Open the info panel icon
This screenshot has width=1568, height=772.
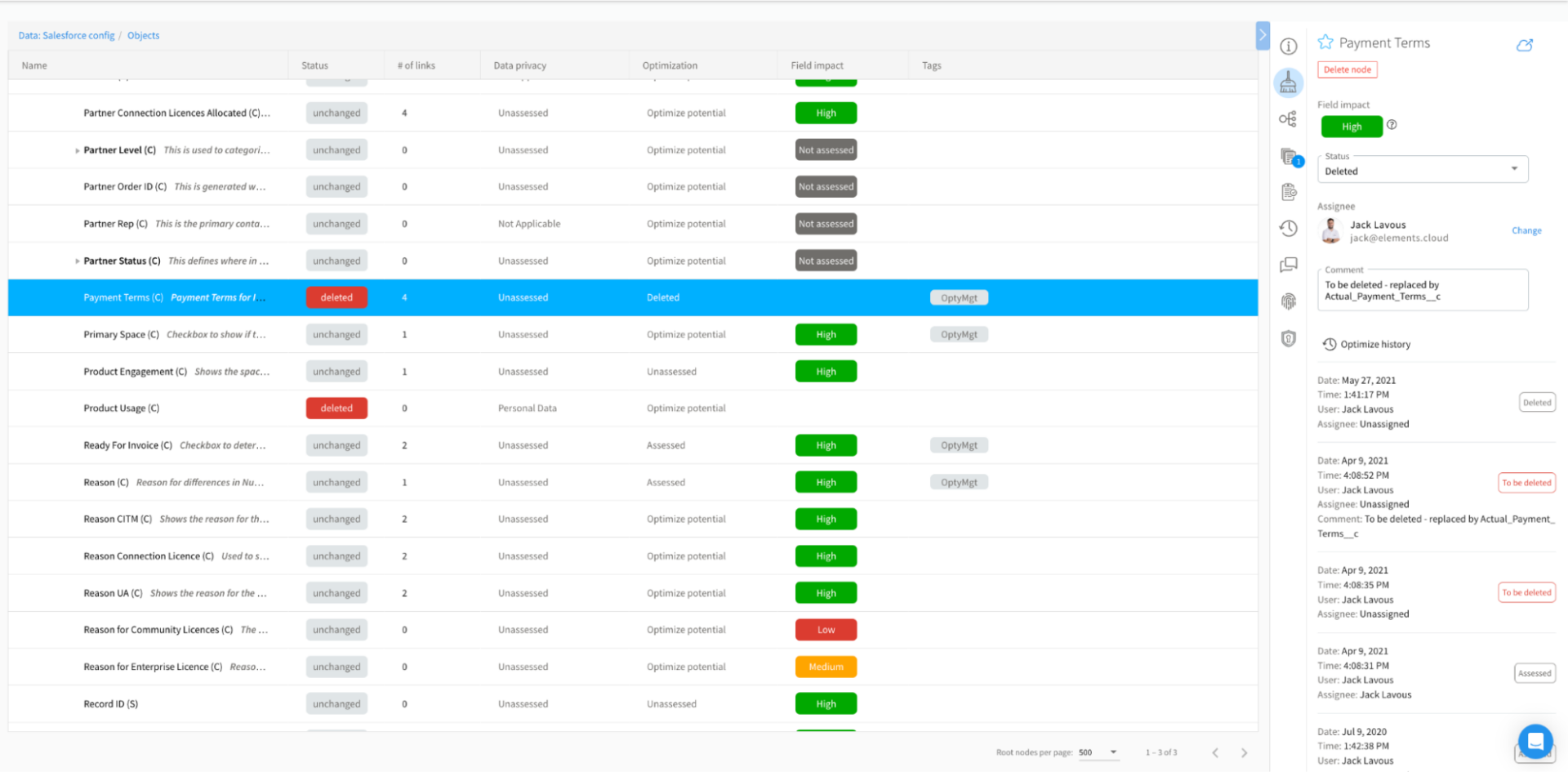(1289, 47)
